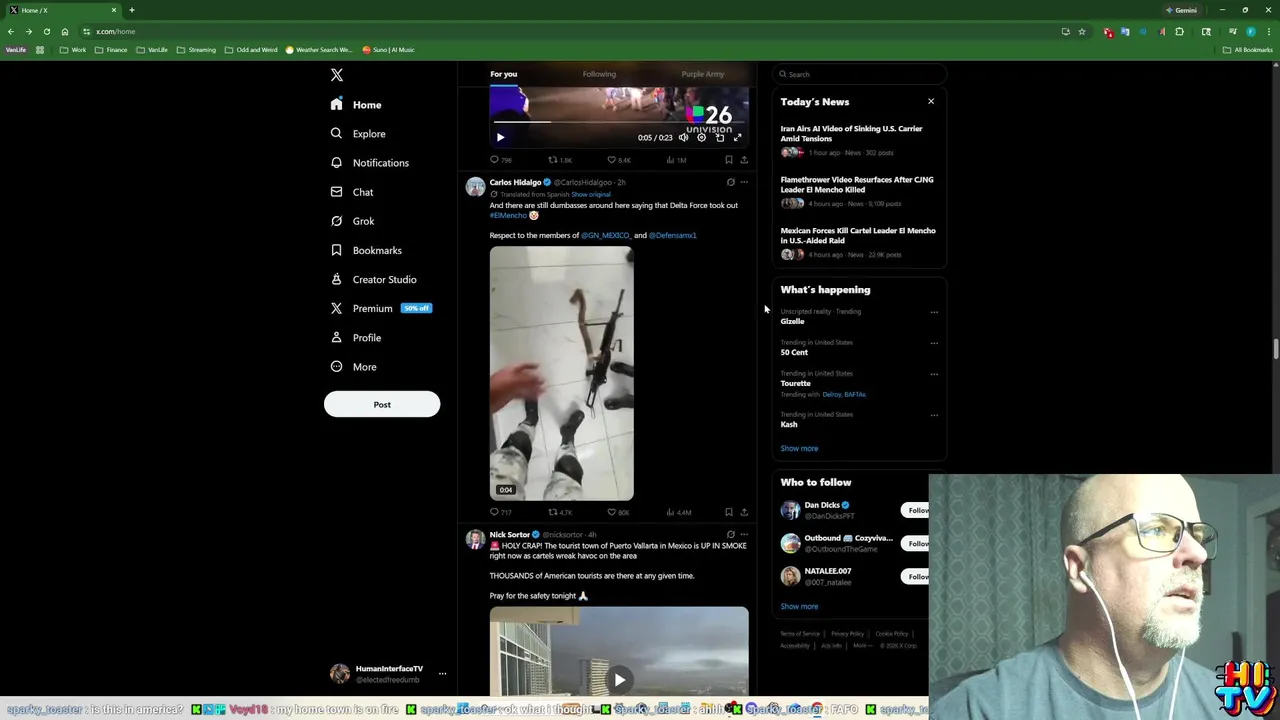Repost Carlos Hidalgo post with 4.7K
Viewport: 1280px width, 720px height.
(560, 512)
